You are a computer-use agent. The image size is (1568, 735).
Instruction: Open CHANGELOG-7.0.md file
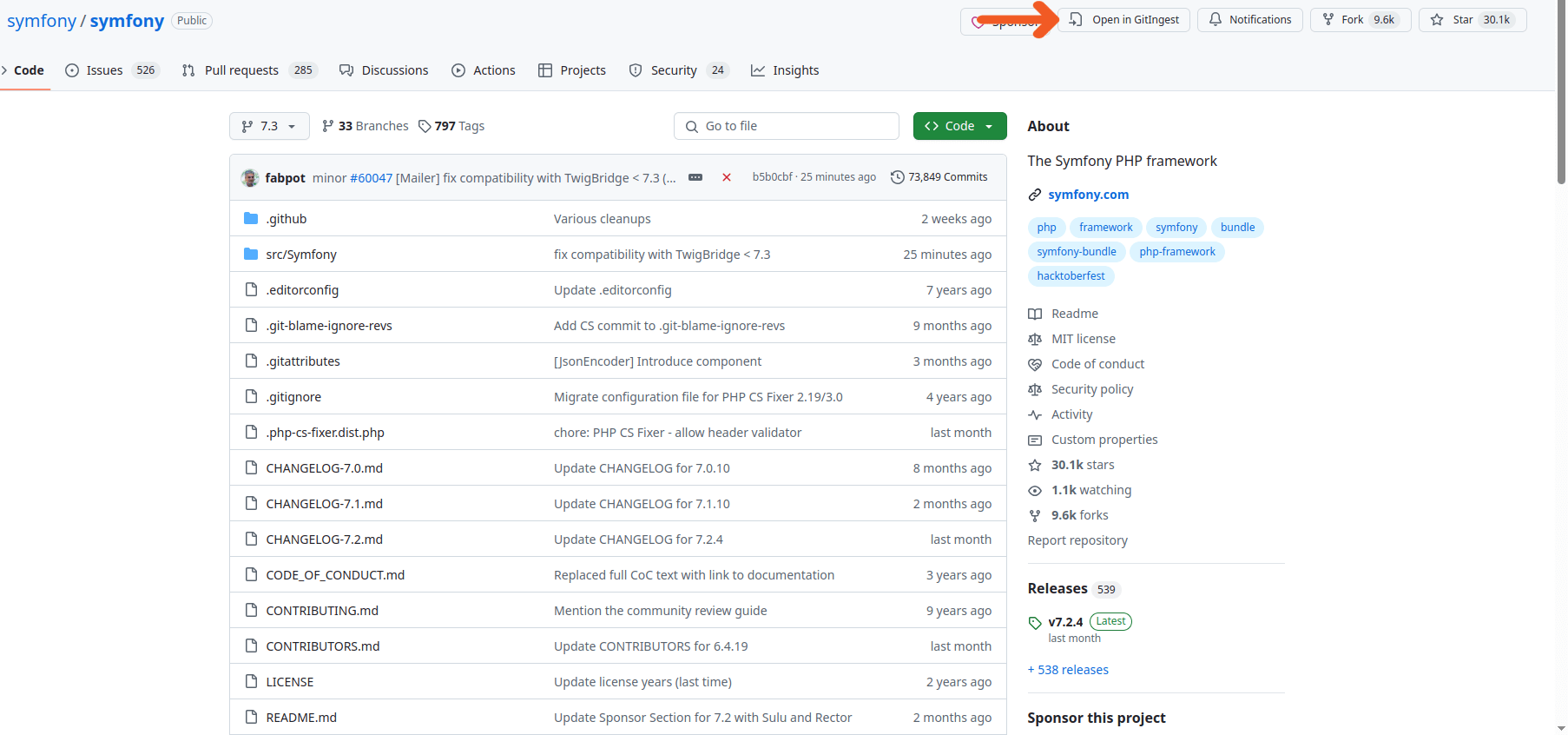324,468
